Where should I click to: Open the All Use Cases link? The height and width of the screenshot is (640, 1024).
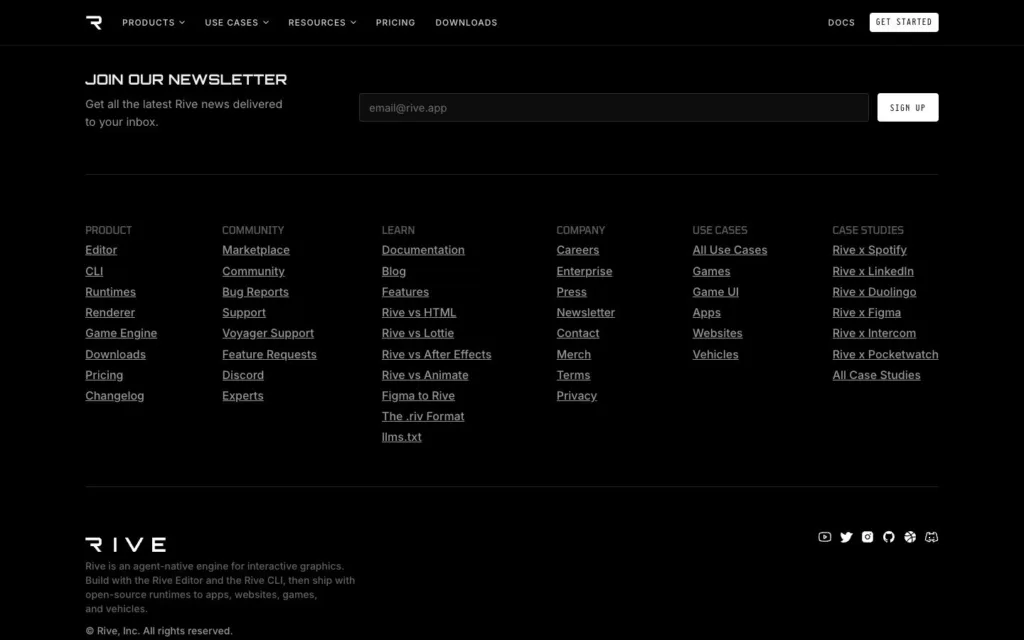click(730, 250)
